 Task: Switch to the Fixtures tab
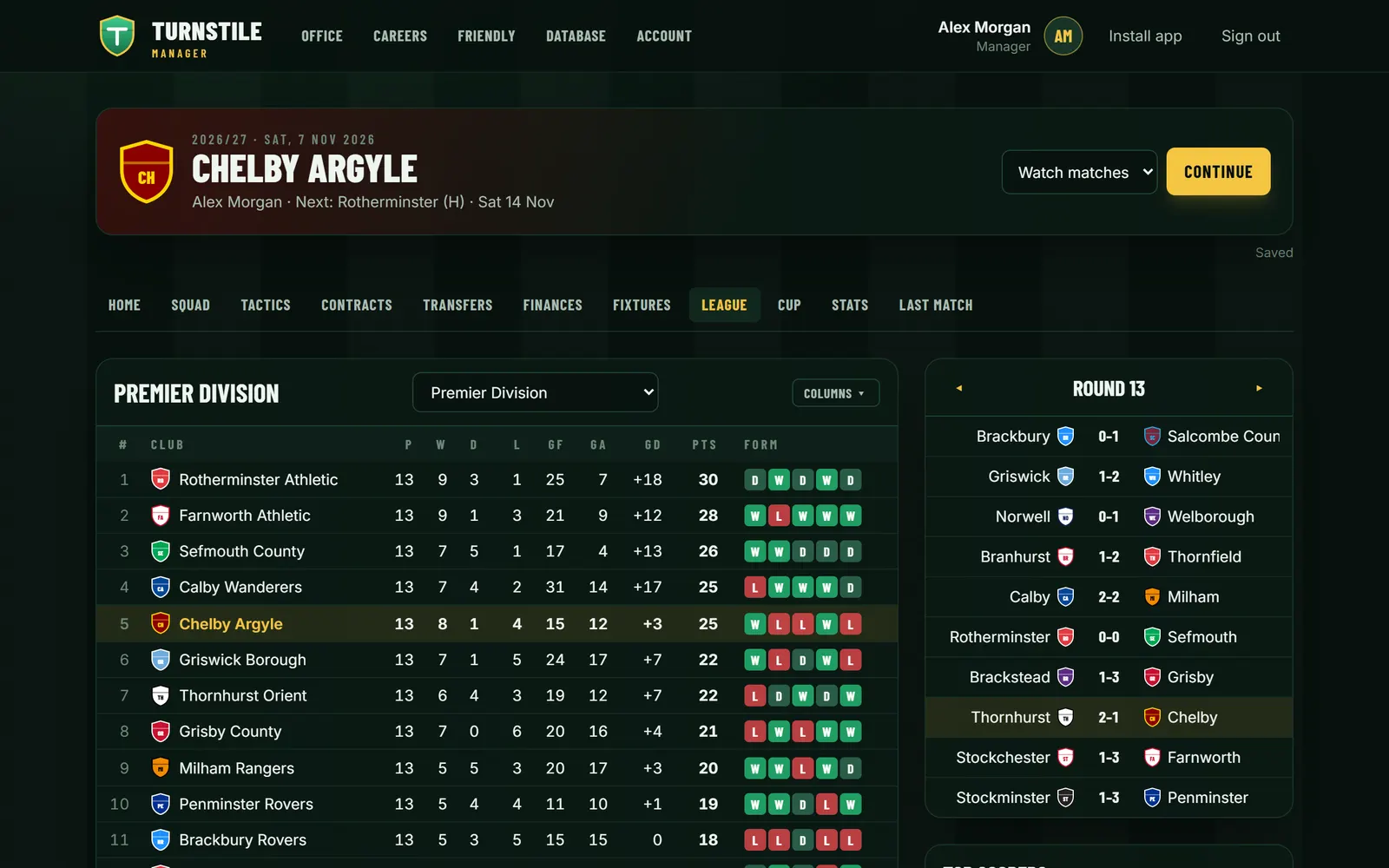pos(642,305)
